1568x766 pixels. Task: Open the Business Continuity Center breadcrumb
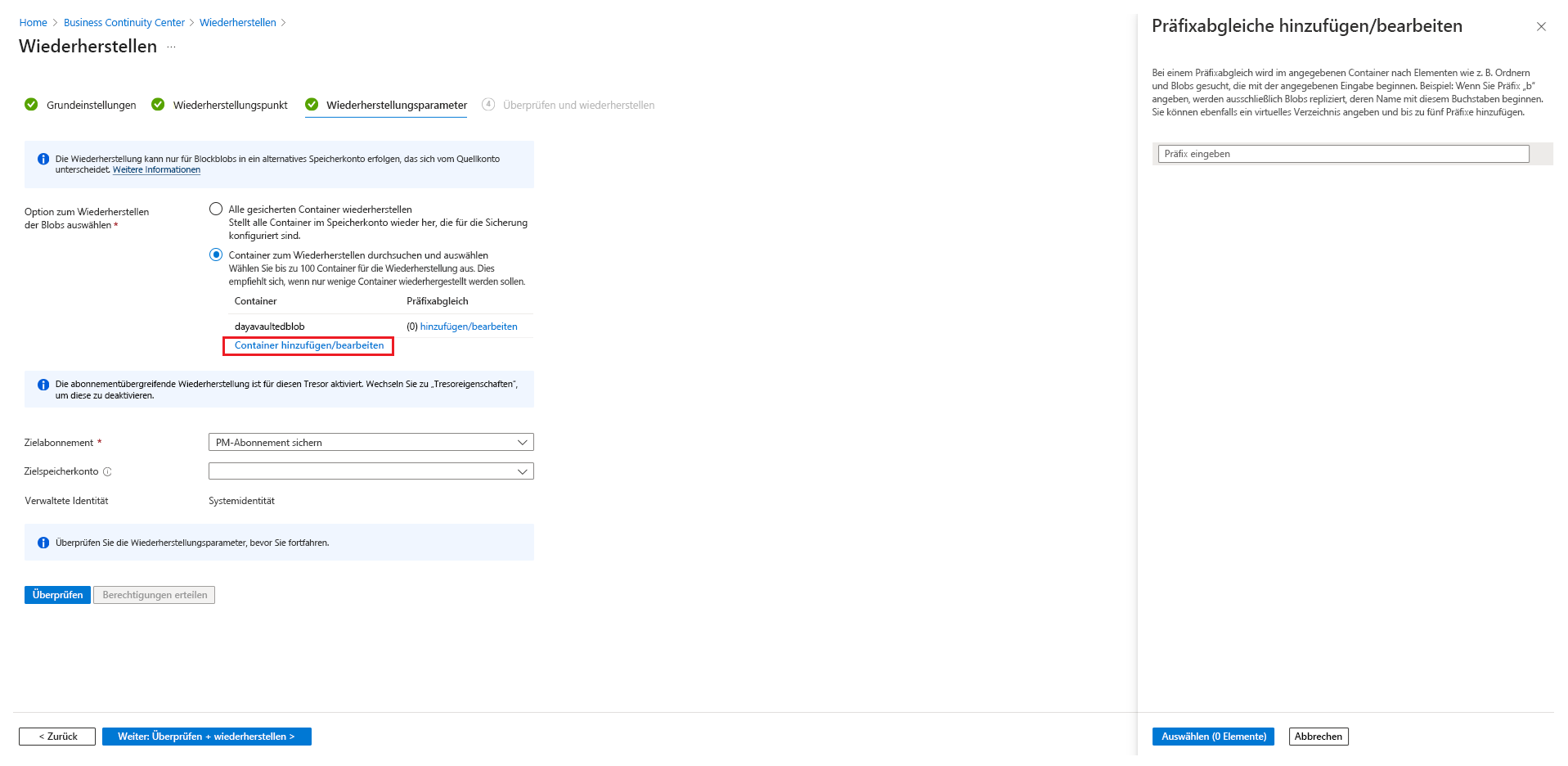click(x=124, y=22)
